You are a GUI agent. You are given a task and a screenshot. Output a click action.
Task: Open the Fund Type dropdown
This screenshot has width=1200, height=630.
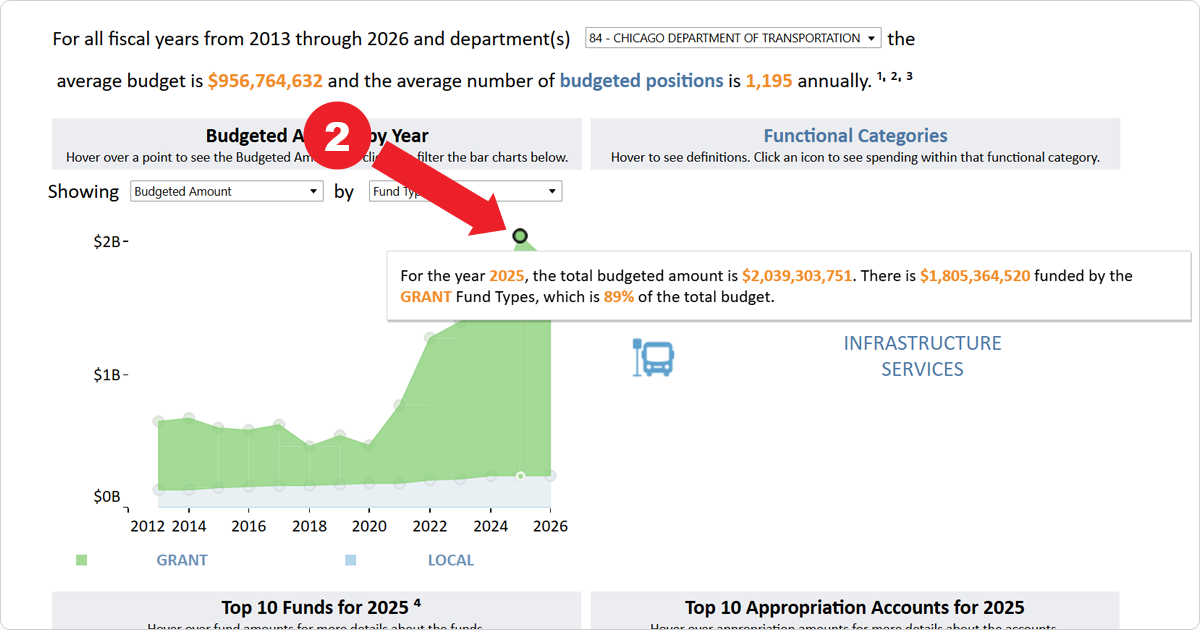tap(465, 191)
